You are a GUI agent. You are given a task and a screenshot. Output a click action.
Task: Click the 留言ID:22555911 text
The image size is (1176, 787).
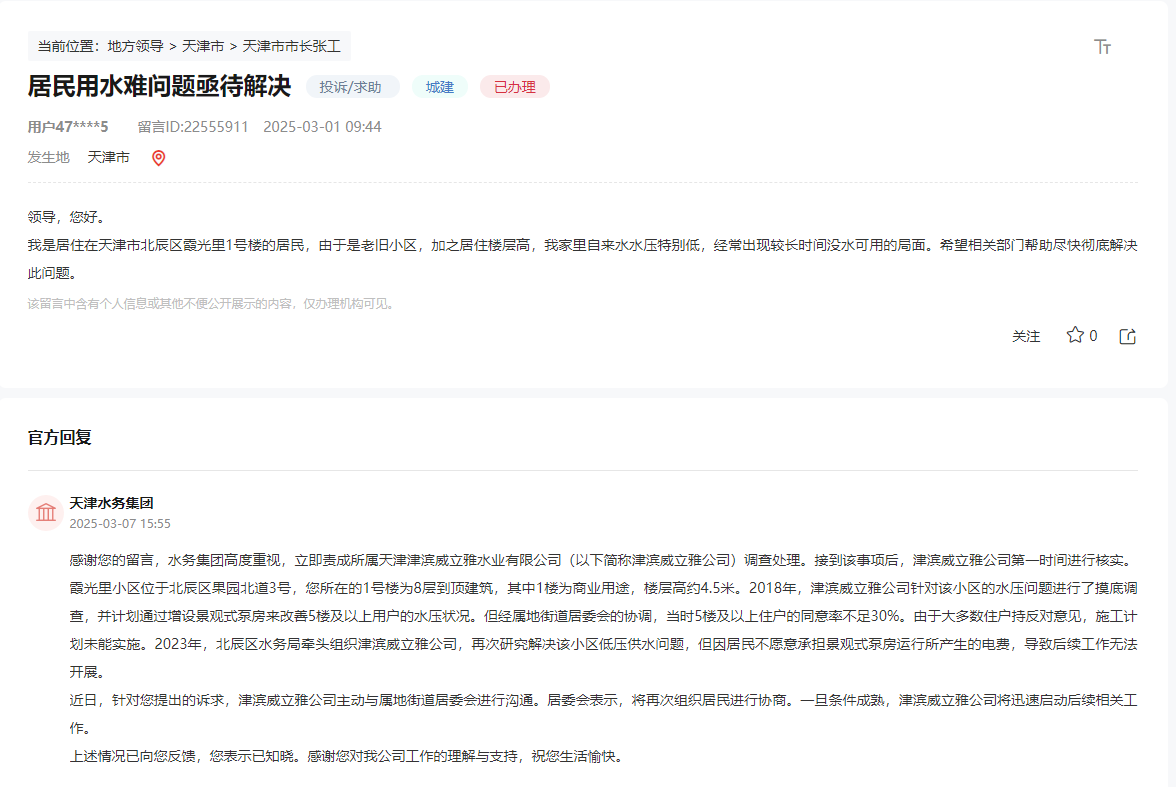pyautogui.click(x=193, y=127)
